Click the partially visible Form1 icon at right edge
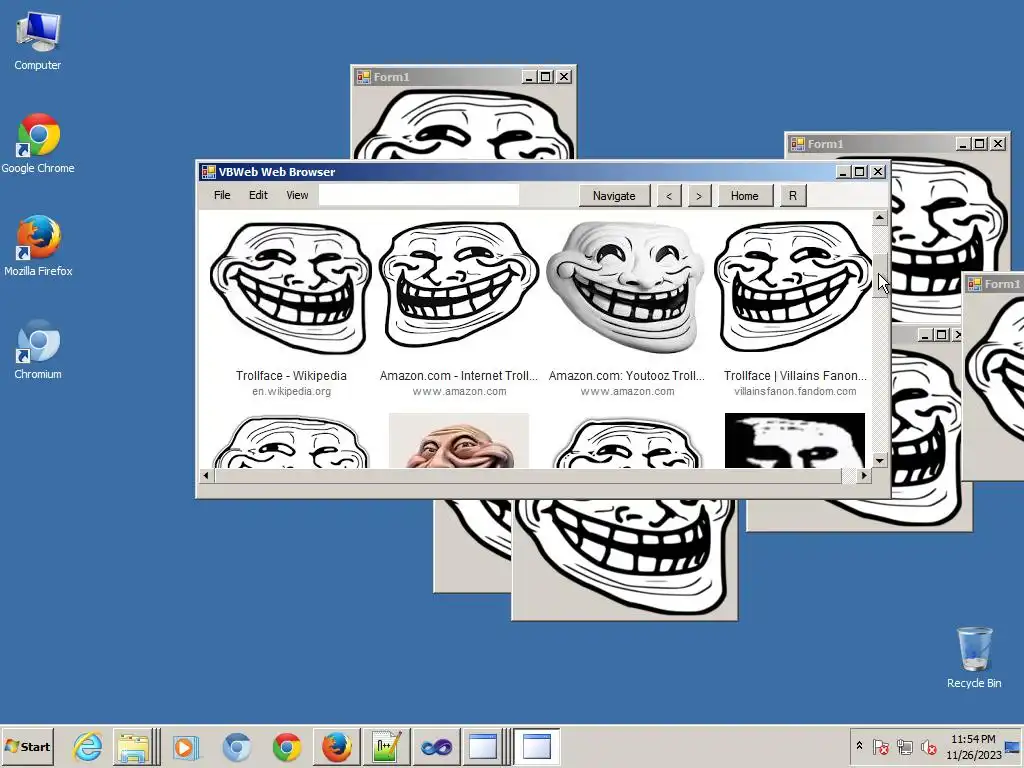Screen dimensions: 1024x768 point(975,284)
